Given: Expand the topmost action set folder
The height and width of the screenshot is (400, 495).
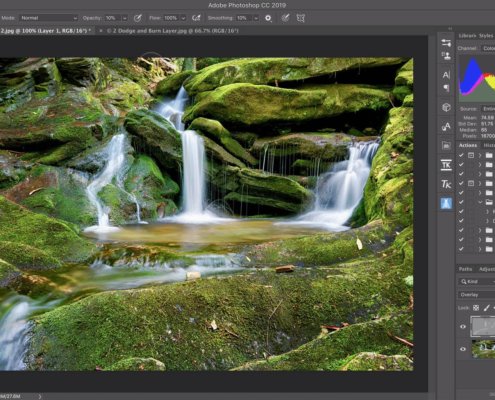Looking at the screenshot, I should coord(480,155).
